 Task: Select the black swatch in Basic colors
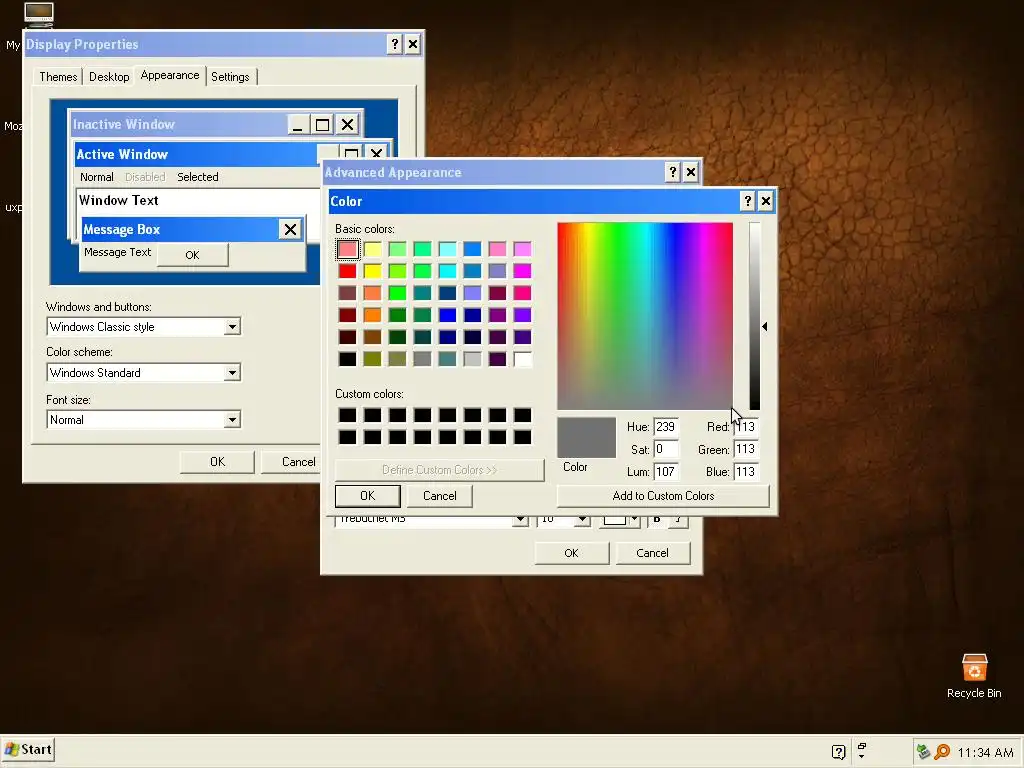tap(347, 359)
